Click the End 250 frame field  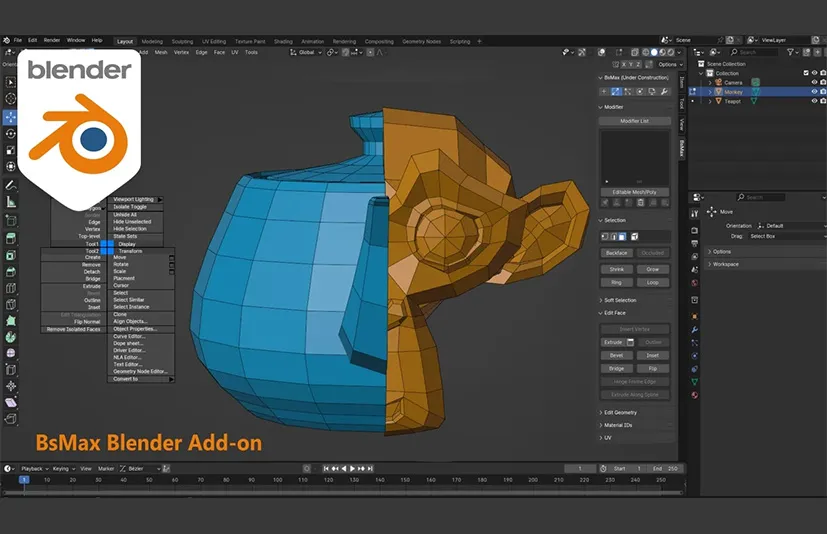666,469
